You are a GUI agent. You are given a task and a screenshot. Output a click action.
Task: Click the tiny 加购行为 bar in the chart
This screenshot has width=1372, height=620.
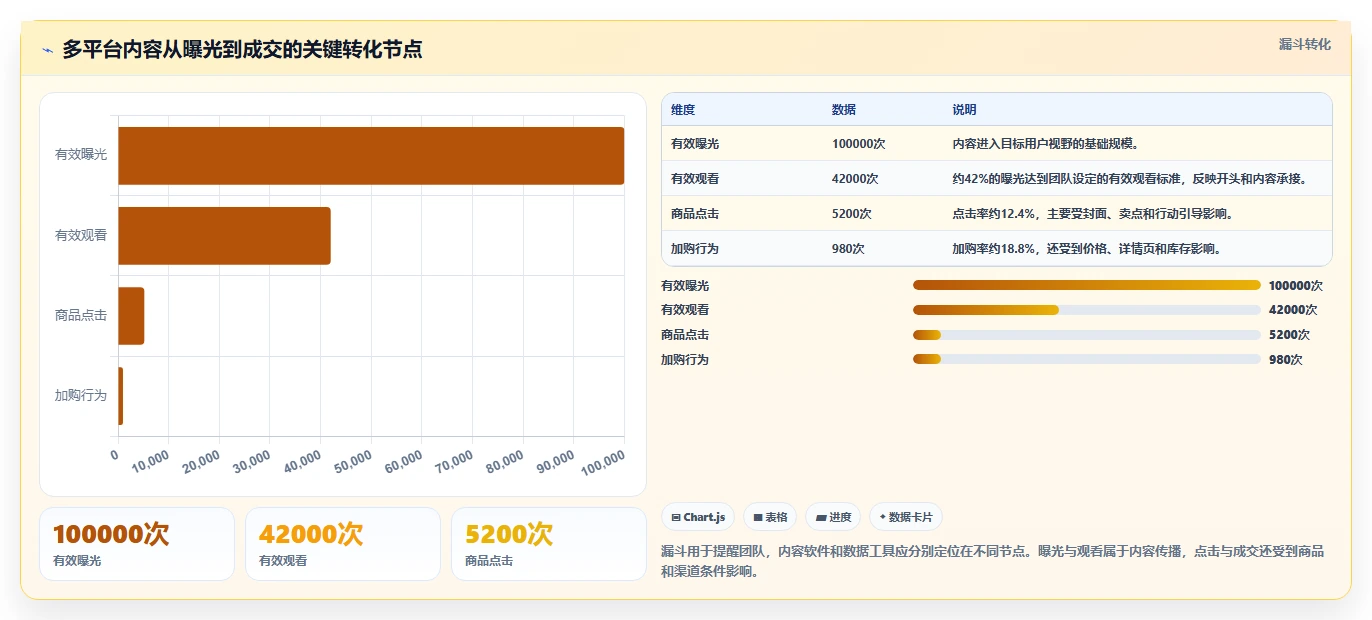click(121, 396)
